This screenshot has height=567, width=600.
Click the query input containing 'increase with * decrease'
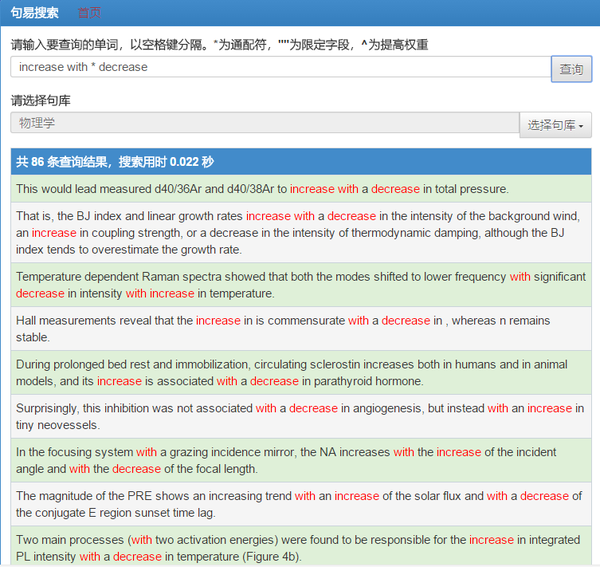[x=280, y=67]
